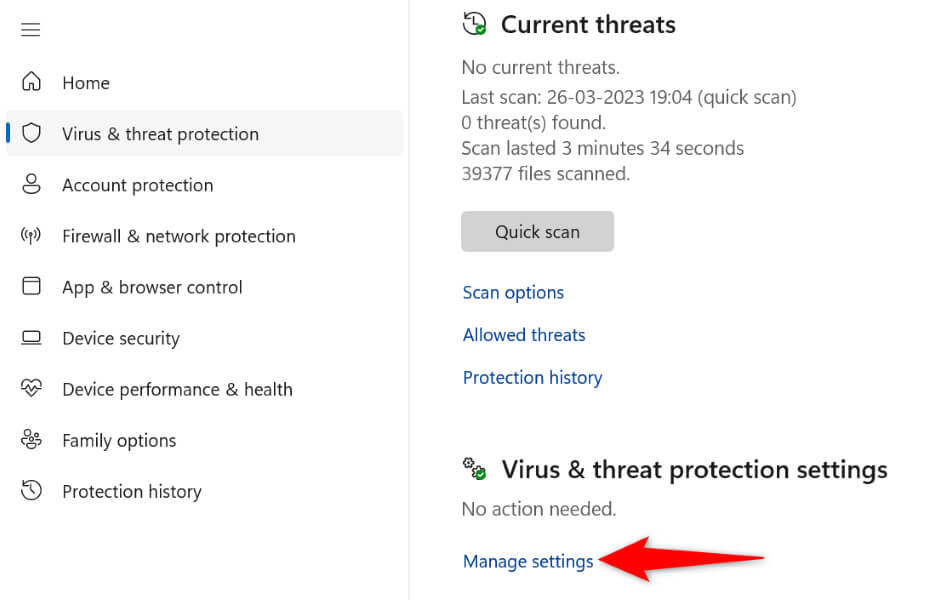Go to Home in the sidebar
This screenshot has width=925, height=600.
coord(86,83)
